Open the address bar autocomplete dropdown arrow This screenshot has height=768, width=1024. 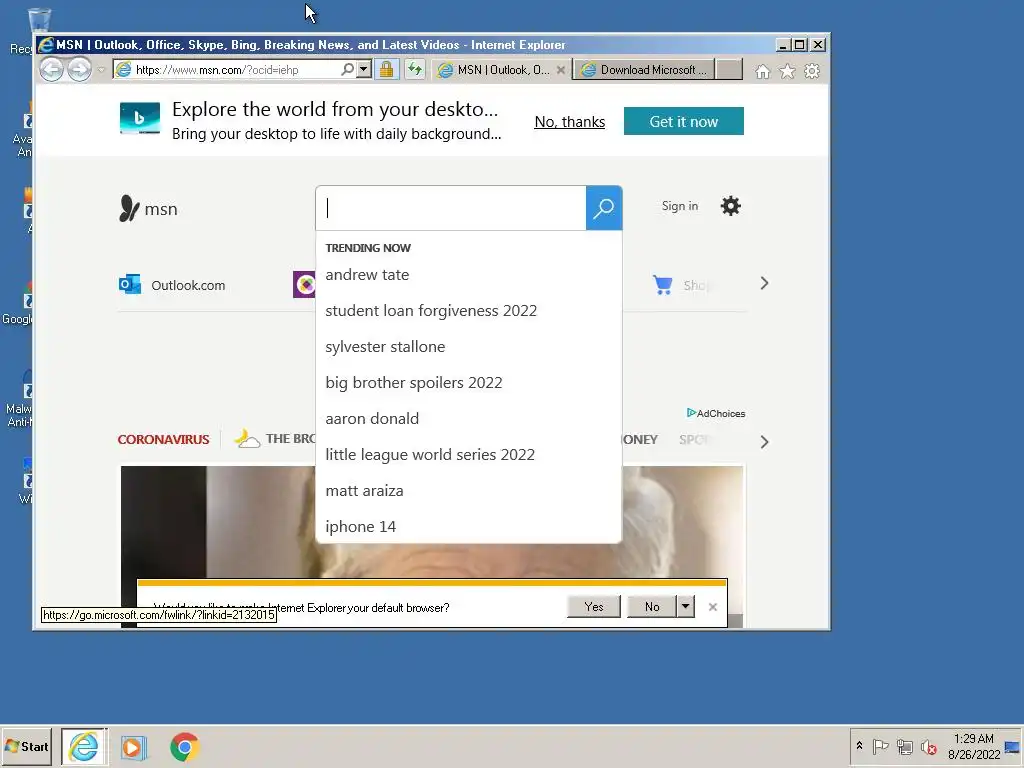[x=364, y=69]
